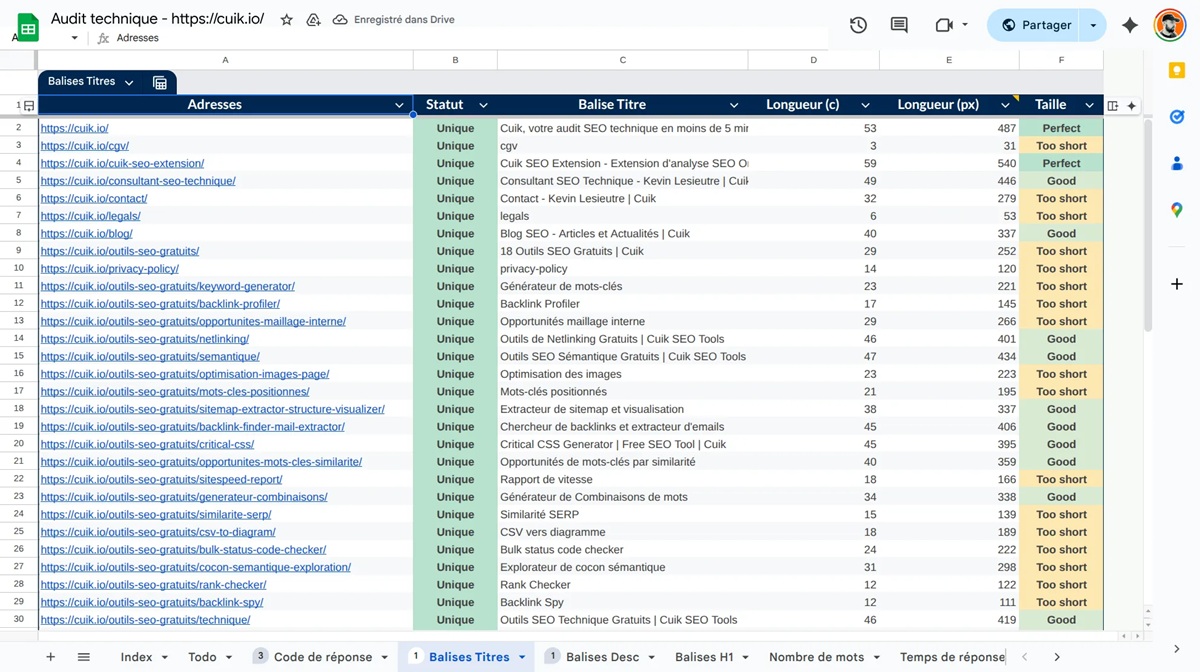This screenshot has height=672, width=1200.
Task: Open the https://cuik.io/blog/ link
Action: (x=87, y=234)
